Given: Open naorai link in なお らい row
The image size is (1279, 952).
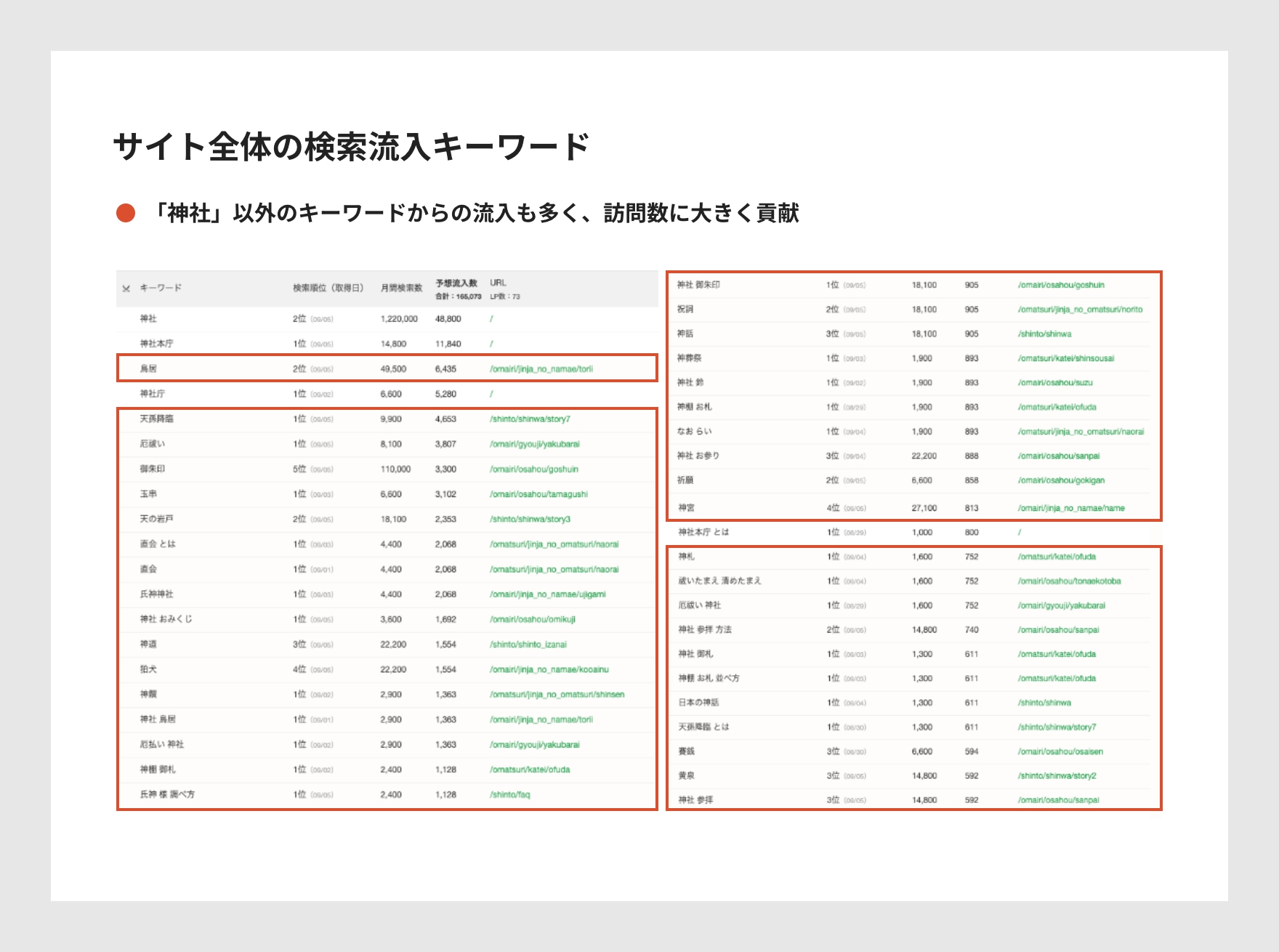Looking at the screenshot, I should click(1081, 432).
